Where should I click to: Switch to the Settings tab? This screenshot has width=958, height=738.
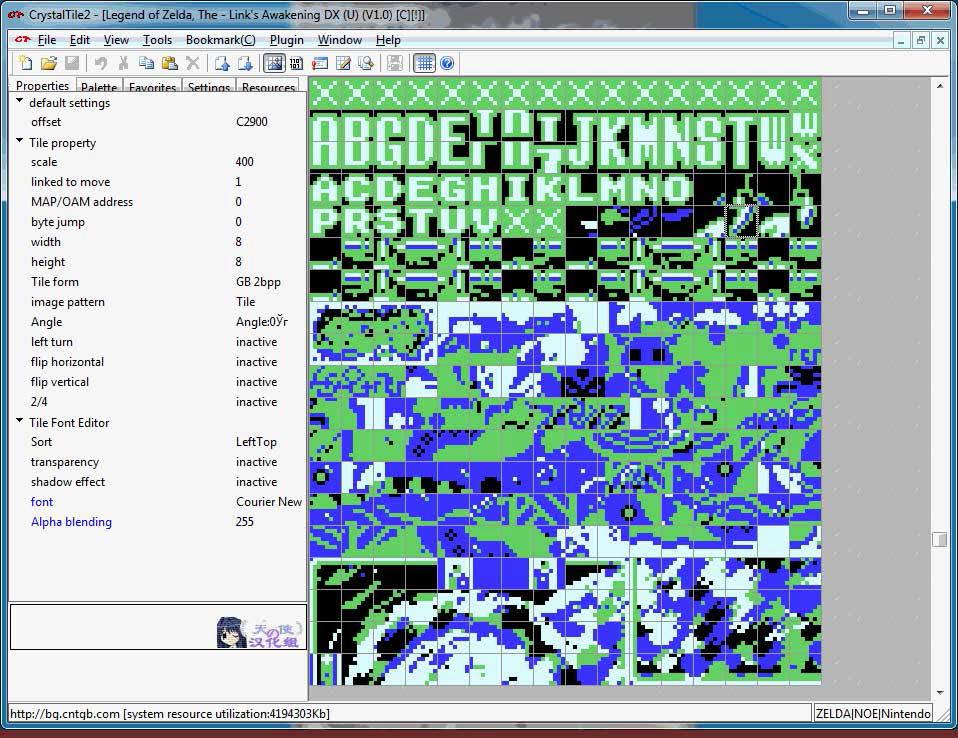click(x=208, y=87)
